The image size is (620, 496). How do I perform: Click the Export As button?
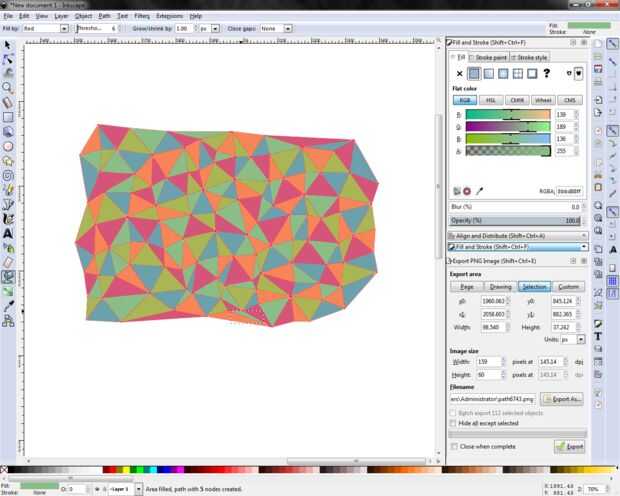[x=562, y=399]
